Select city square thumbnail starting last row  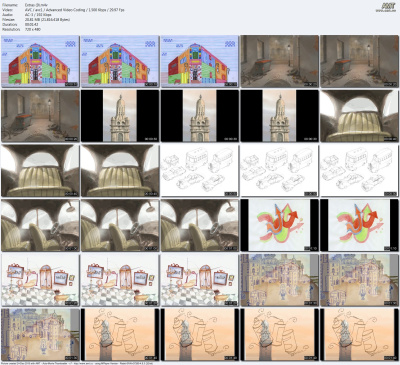40,334
